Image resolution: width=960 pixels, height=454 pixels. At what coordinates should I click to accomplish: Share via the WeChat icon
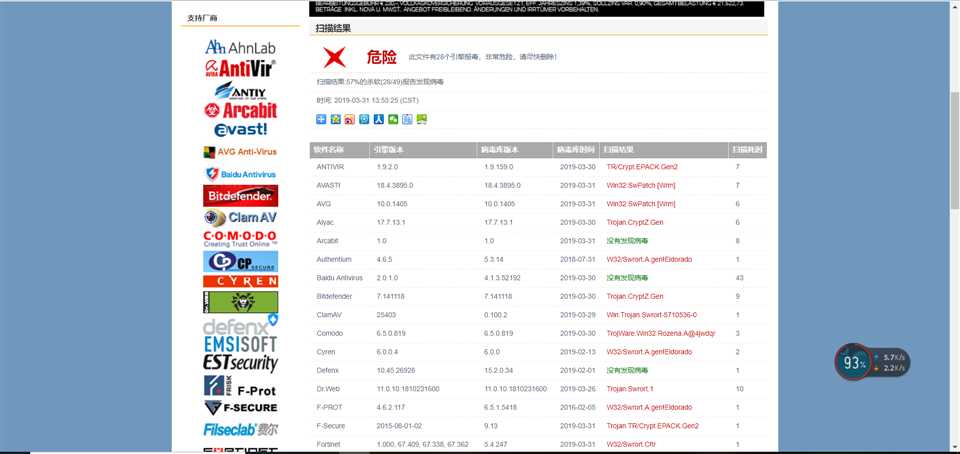point(393,119)
